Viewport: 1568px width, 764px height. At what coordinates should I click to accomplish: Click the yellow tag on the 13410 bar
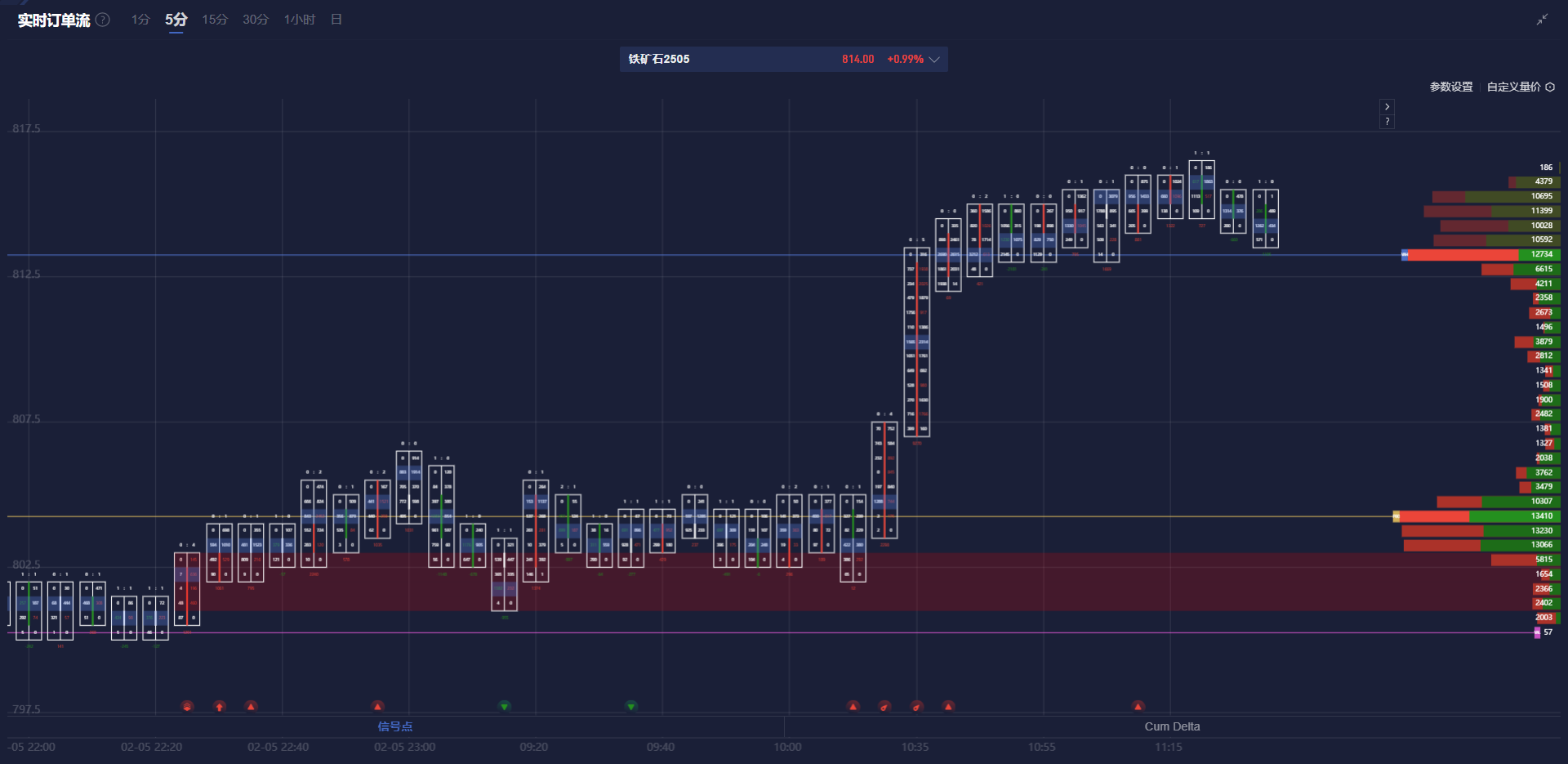[1396, 516]
